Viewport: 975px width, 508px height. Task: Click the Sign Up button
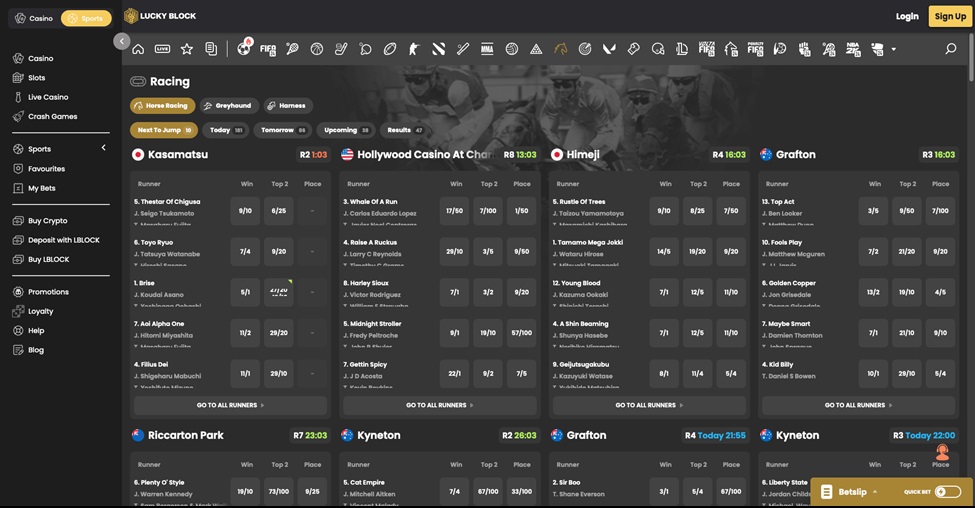[948, 16]
